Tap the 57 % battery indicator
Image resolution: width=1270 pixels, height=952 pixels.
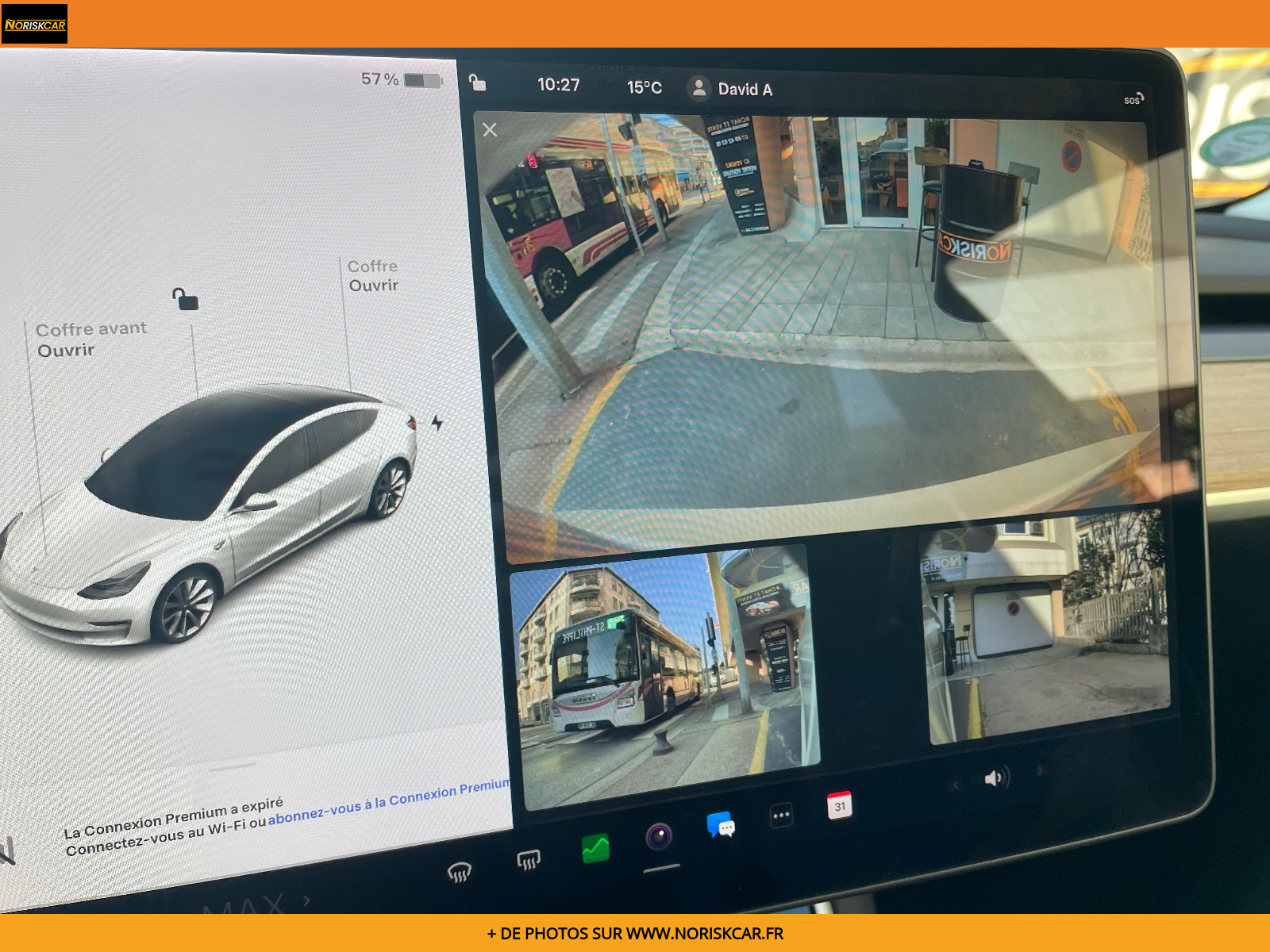click(402, 79)
